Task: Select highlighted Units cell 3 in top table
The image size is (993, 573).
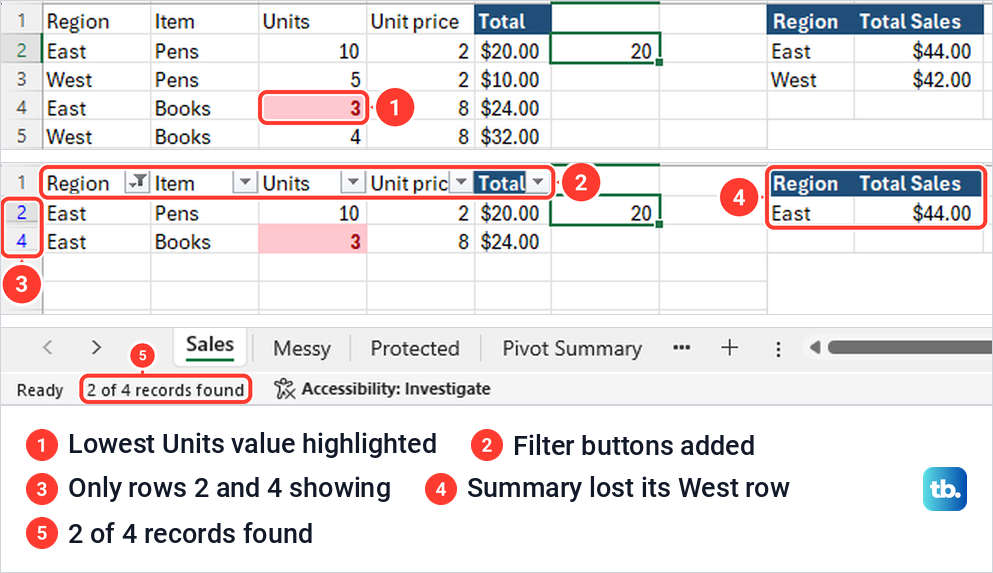Action: (x=313, y=108)
